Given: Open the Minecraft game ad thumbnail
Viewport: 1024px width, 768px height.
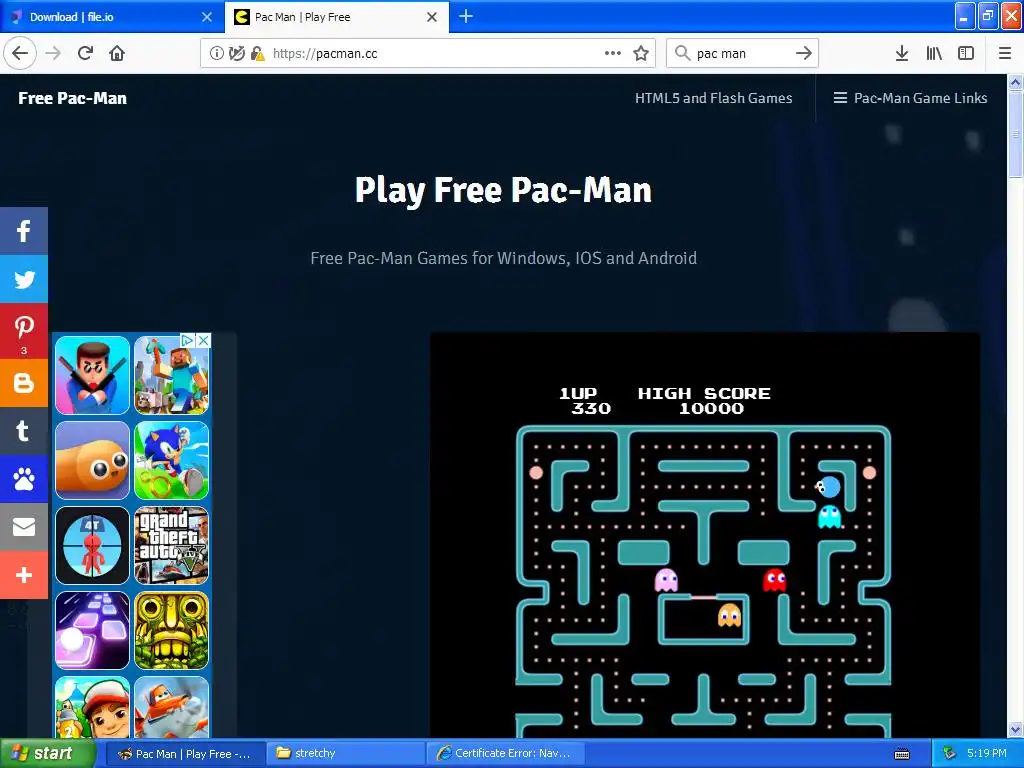Looking at the screenshot, I should 172,375.
